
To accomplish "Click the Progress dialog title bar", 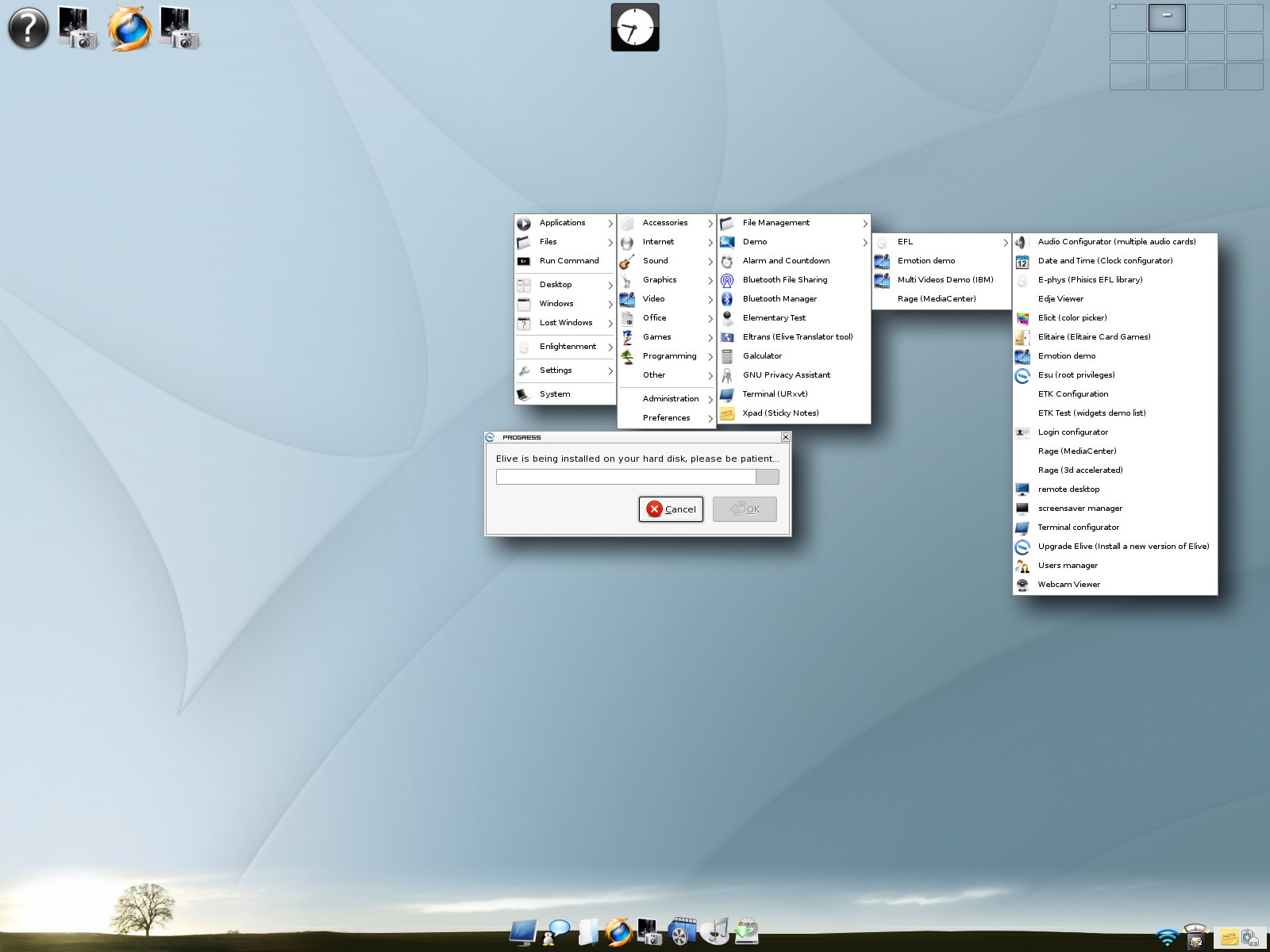I will point(637,437).
